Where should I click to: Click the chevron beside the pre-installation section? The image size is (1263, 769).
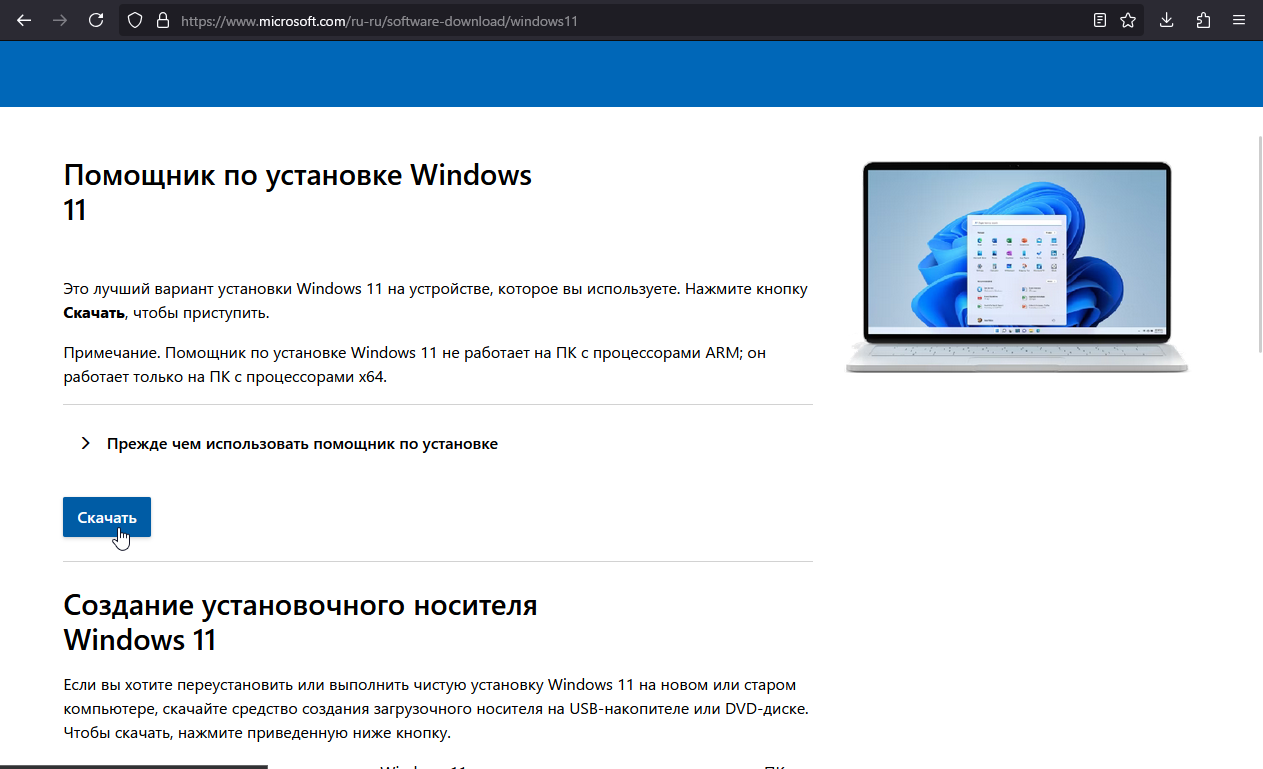pos(85,443)
